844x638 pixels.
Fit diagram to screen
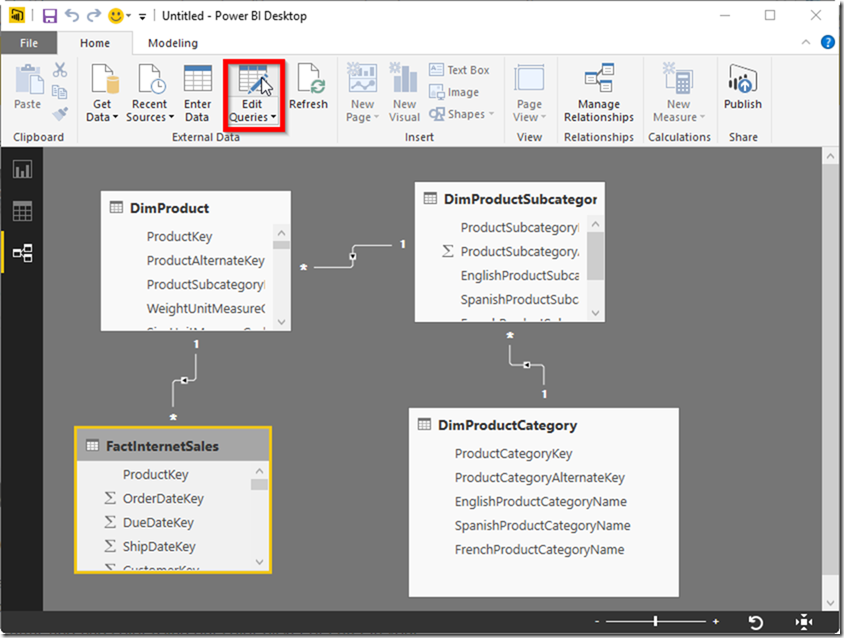pos(804,622)
